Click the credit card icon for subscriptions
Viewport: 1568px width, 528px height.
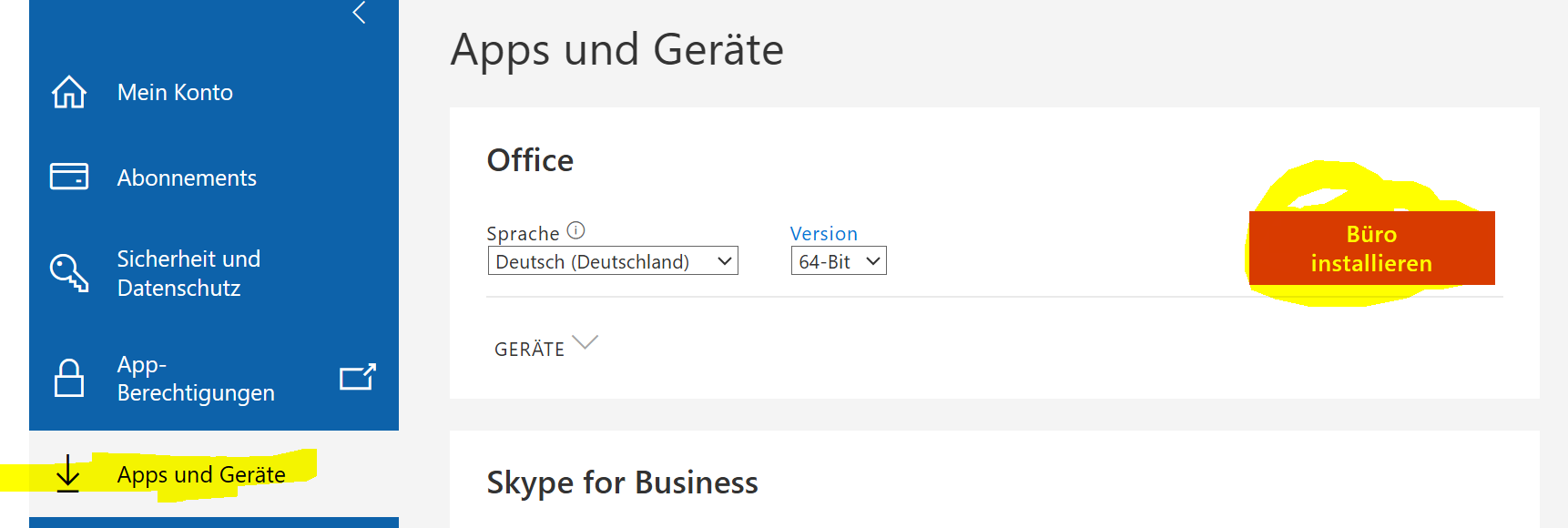(x=69, y=177)
